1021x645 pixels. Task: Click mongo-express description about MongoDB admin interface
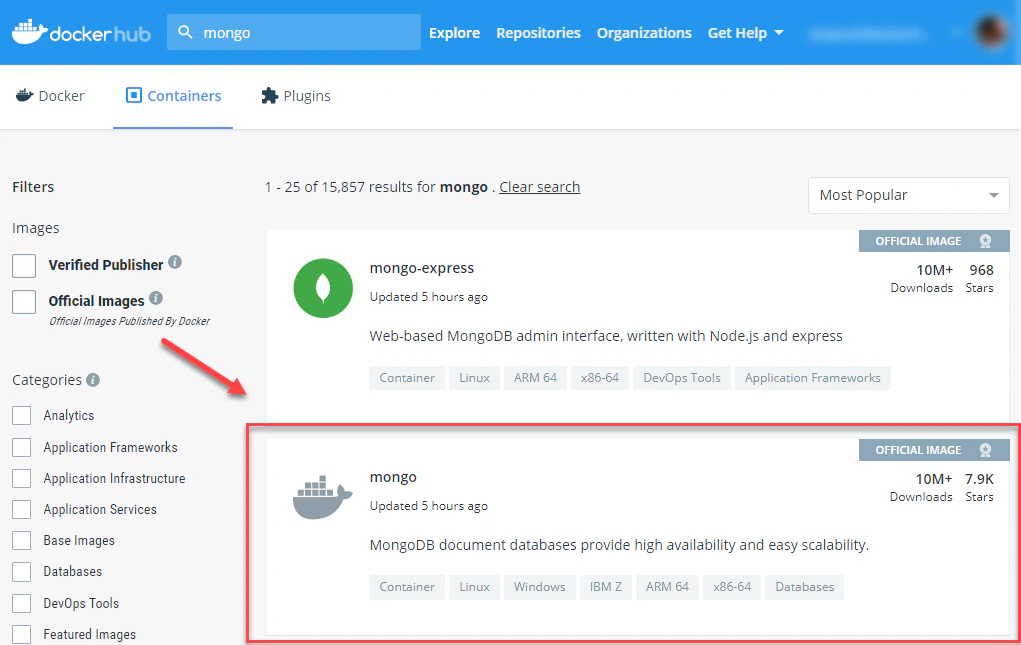(606, 336)
